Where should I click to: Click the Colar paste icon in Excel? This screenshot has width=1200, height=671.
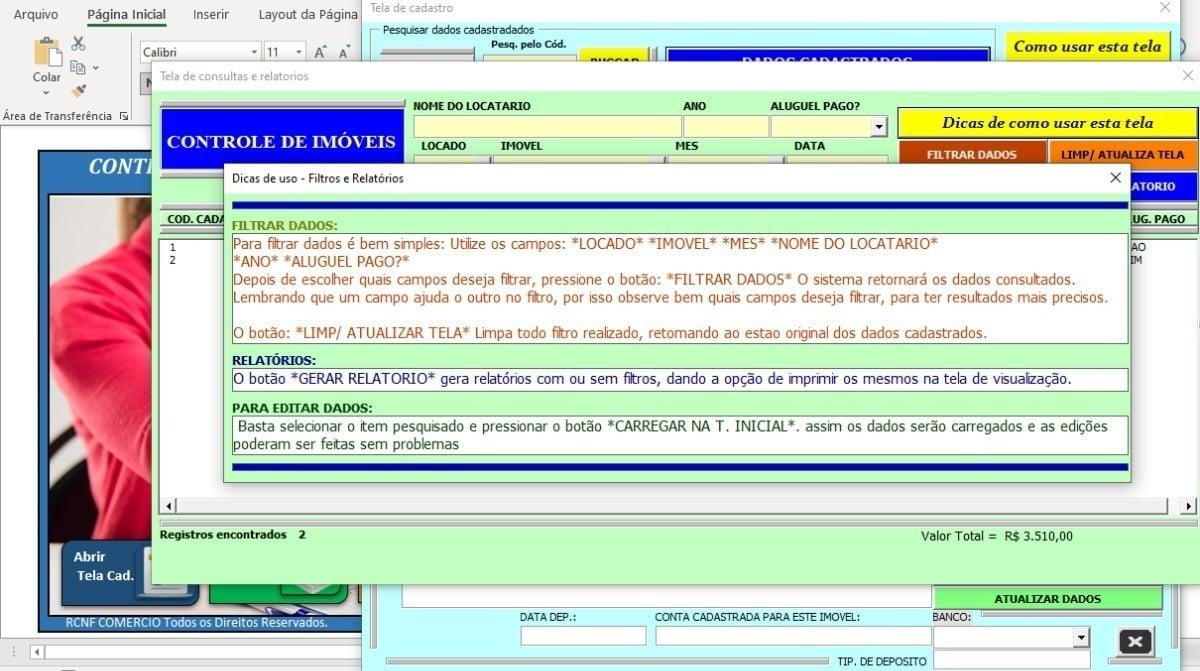point(47,52)
